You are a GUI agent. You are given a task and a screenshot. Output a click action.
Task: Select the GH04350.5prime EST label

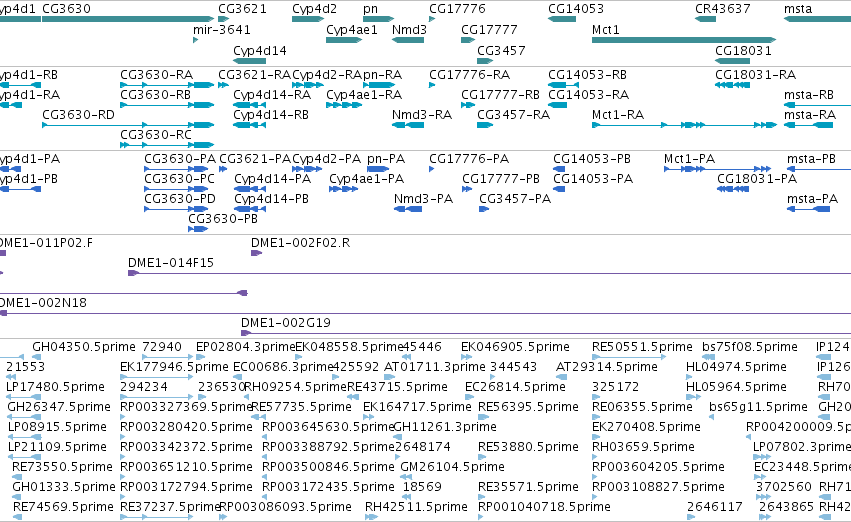[x=84, y=346]
